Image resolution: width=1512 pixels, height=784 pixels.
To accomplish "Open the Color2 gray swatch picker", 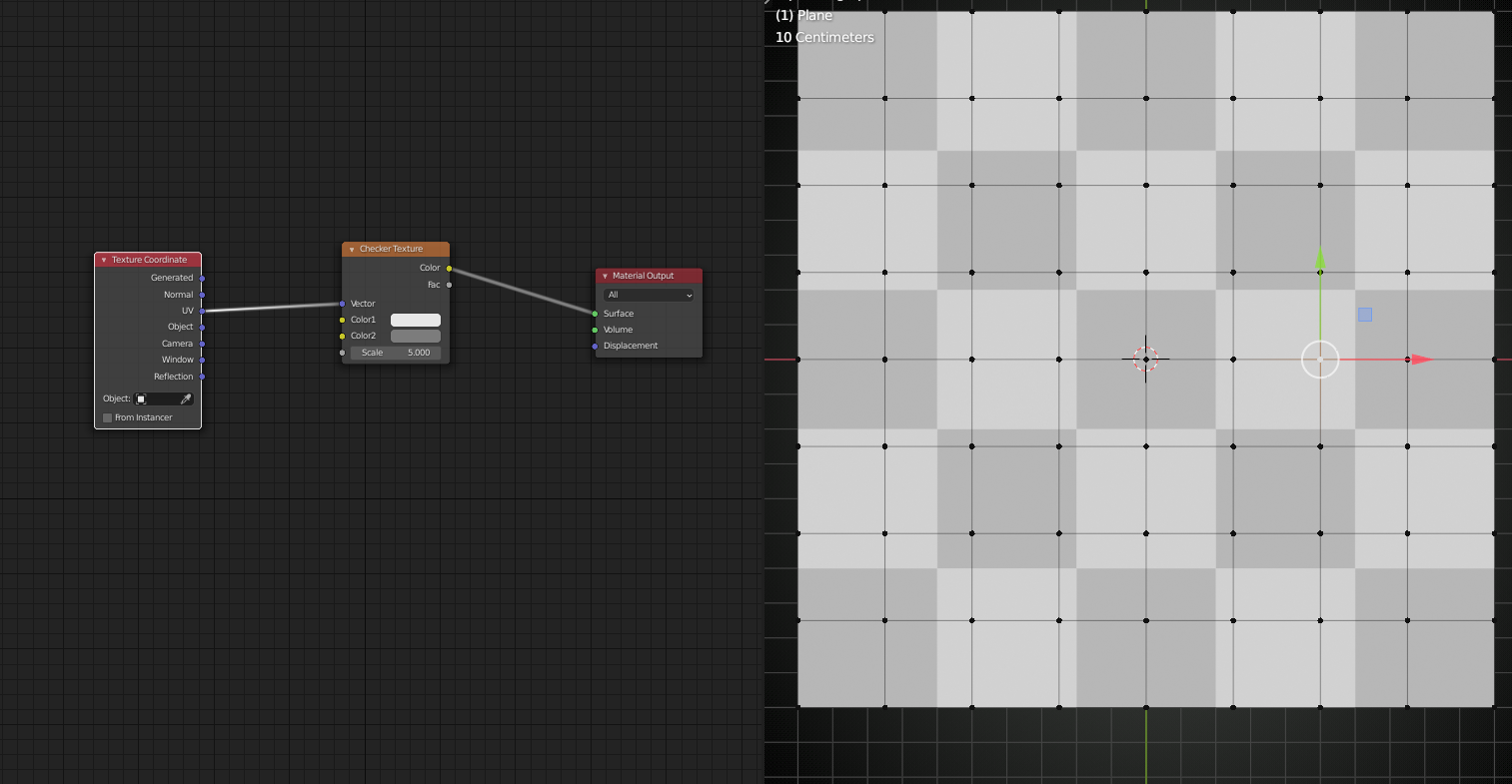I will pos(416,336).
